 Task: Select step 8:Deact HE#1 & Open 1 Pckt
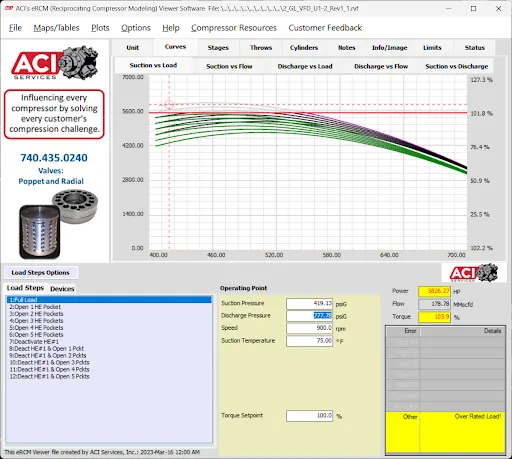[x=109, y=348]
